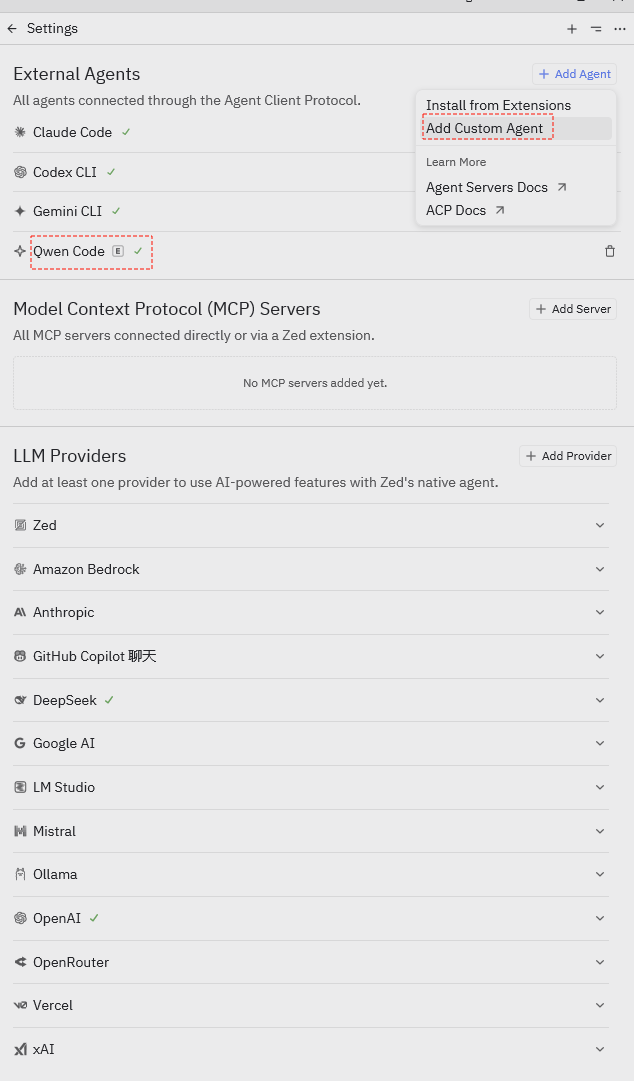Click the Claude Code agent name
Screen dimensions: 634x1081
point(72,132)
